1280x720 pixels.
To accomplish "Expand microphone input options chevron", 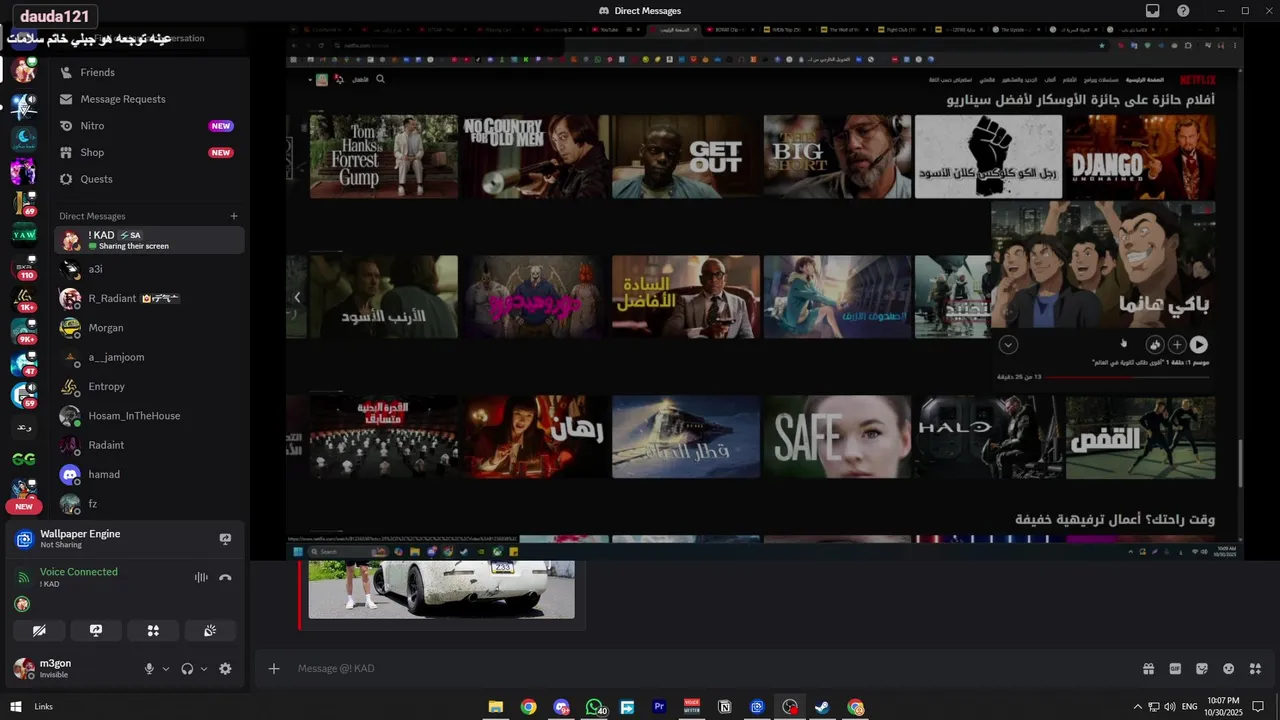I will point(166,669).
